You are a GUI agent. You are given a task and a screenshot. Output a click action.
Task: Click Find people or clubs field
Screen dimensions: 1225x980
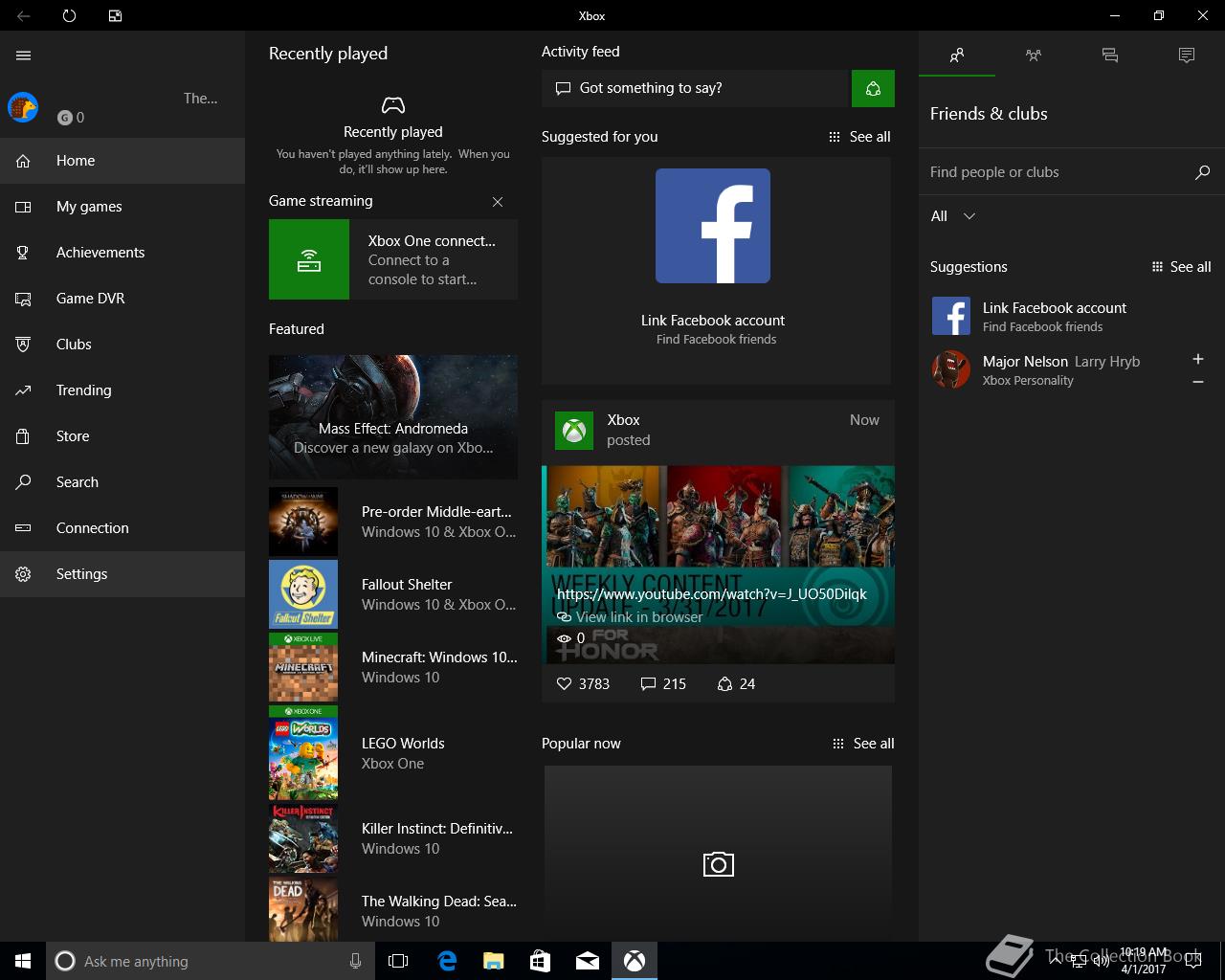(1053, 172)
